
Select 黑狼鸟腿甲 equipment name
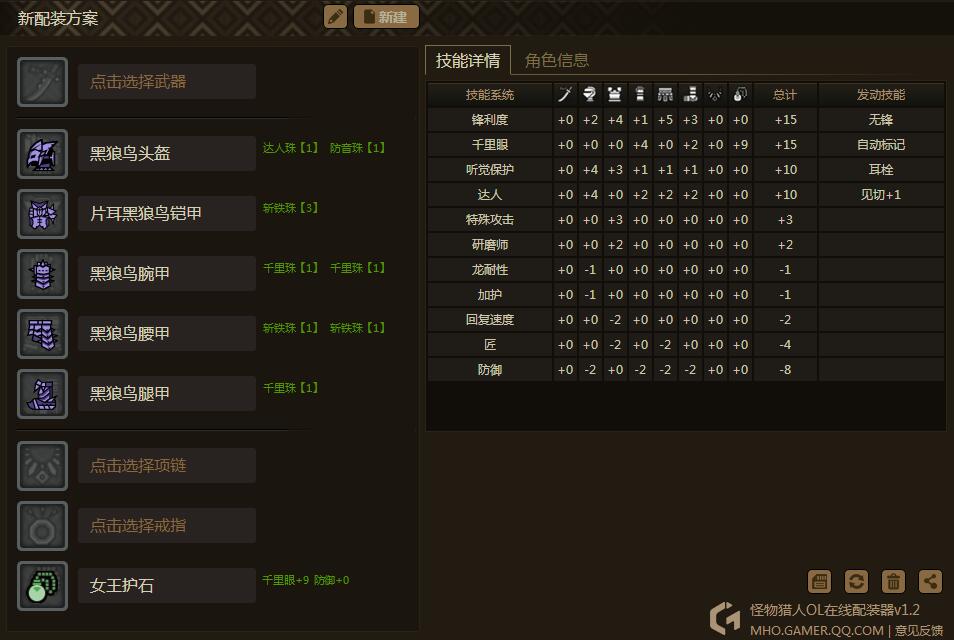[x=167, y=394]
